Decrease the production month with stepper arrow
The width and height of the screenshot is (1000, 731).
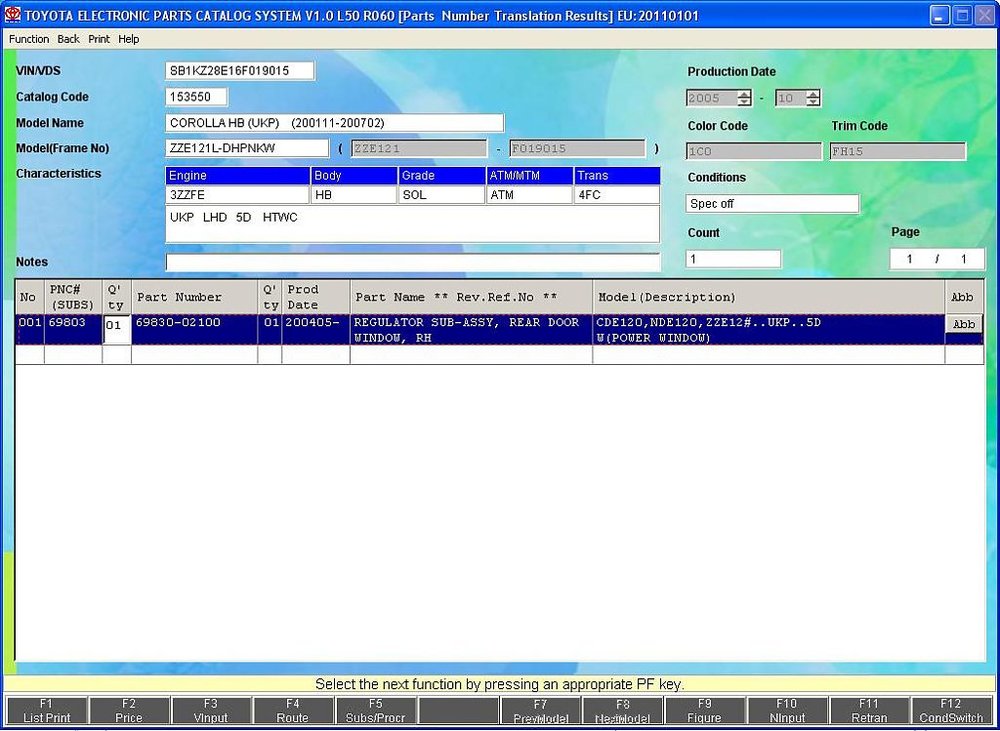click(x=812, y=102)
